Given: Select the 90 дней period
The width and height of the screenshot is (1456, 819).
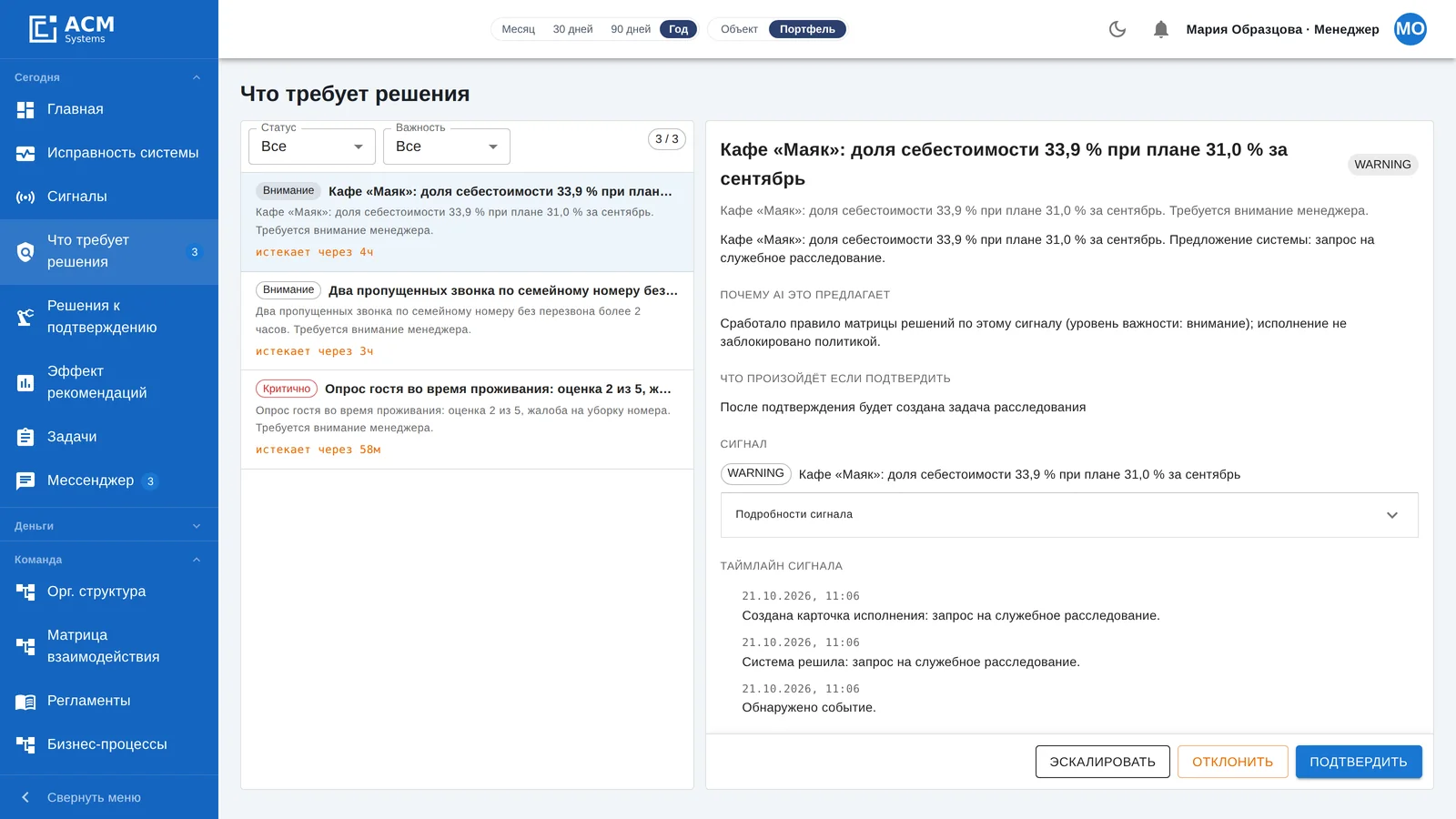Looking at the screenshot, I should pos(631,29).
